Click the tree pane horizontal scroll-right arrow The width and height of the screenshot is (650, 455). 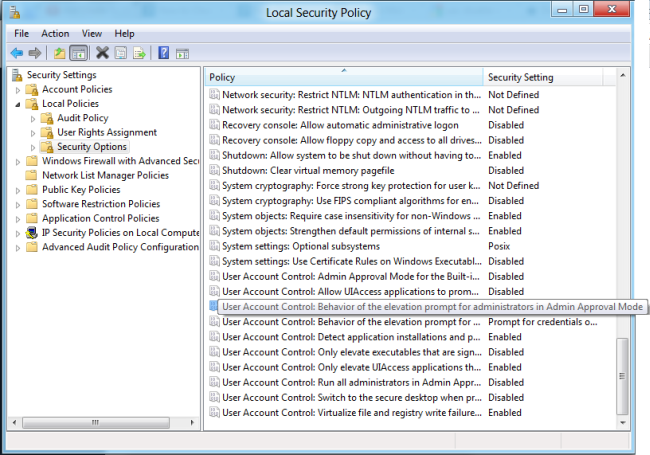click(x=192, y=423)
